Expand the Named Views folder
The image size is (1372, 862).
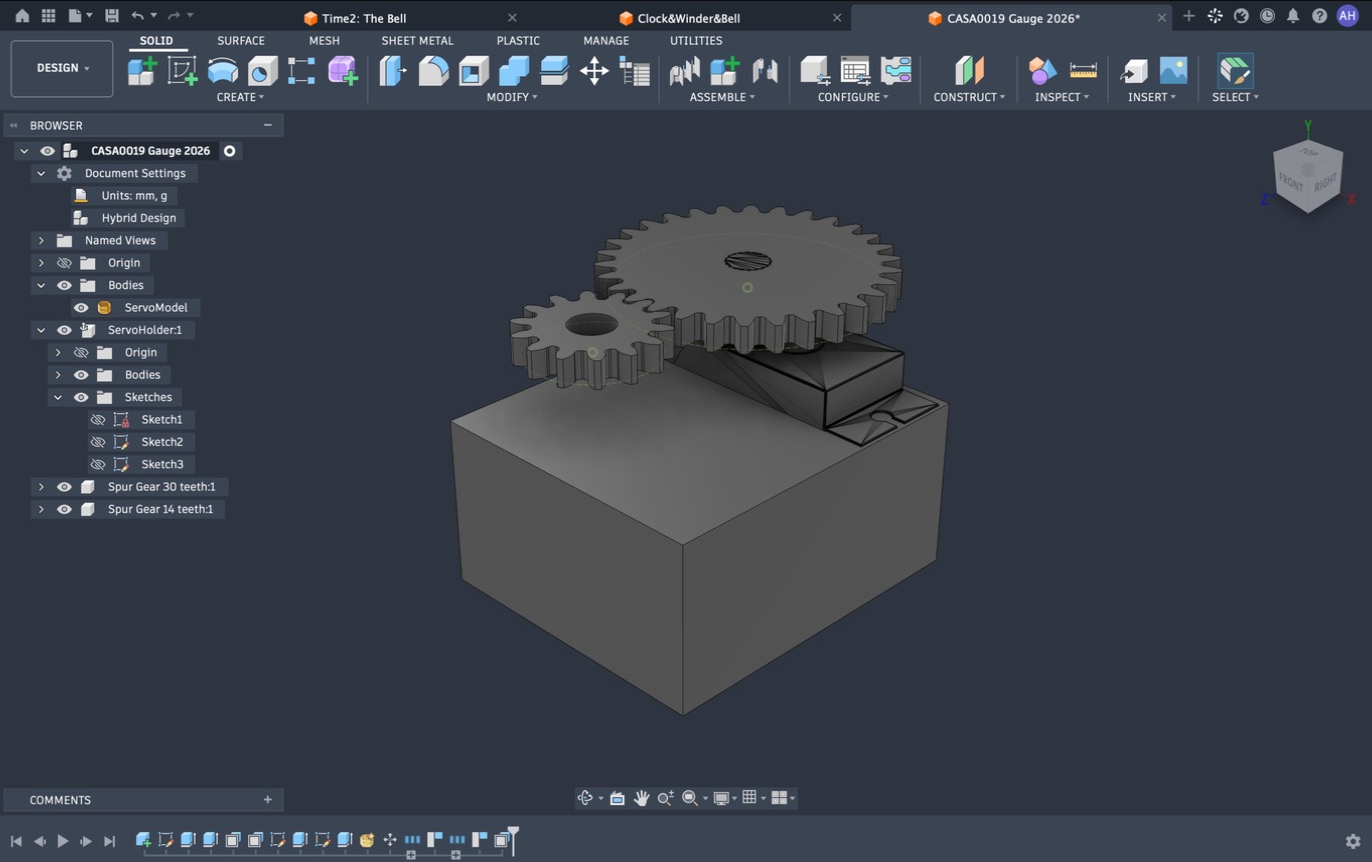click(41, 241)
